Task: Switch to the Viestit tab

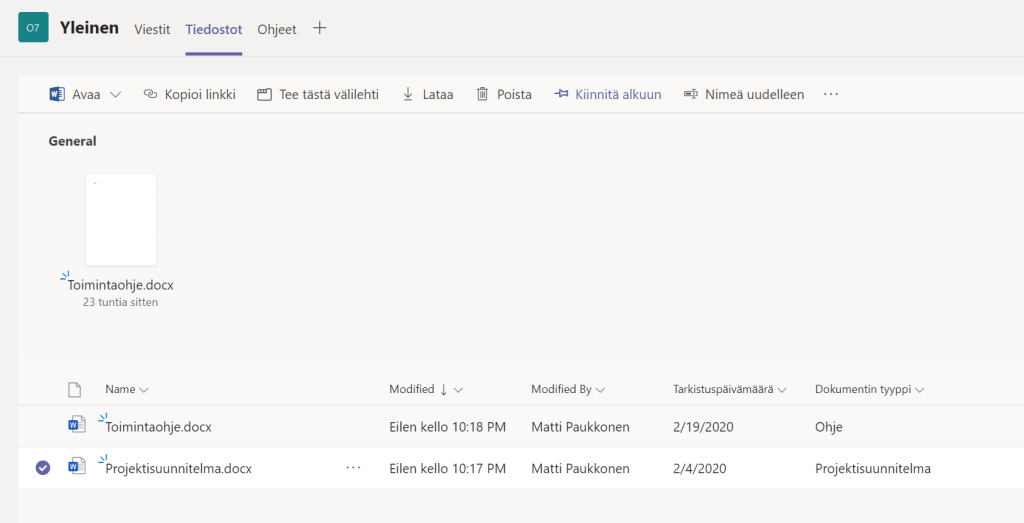Action: 152,29
